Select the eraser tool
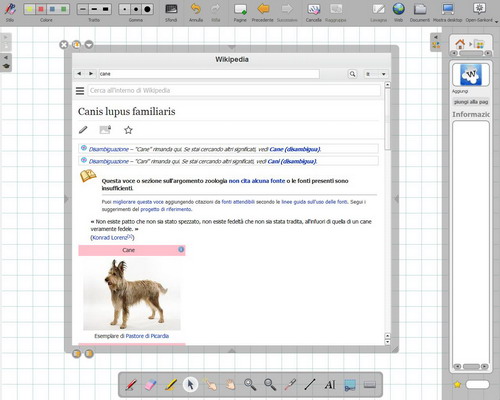Screen dimensions: 500x400 [x=151, y=385]
